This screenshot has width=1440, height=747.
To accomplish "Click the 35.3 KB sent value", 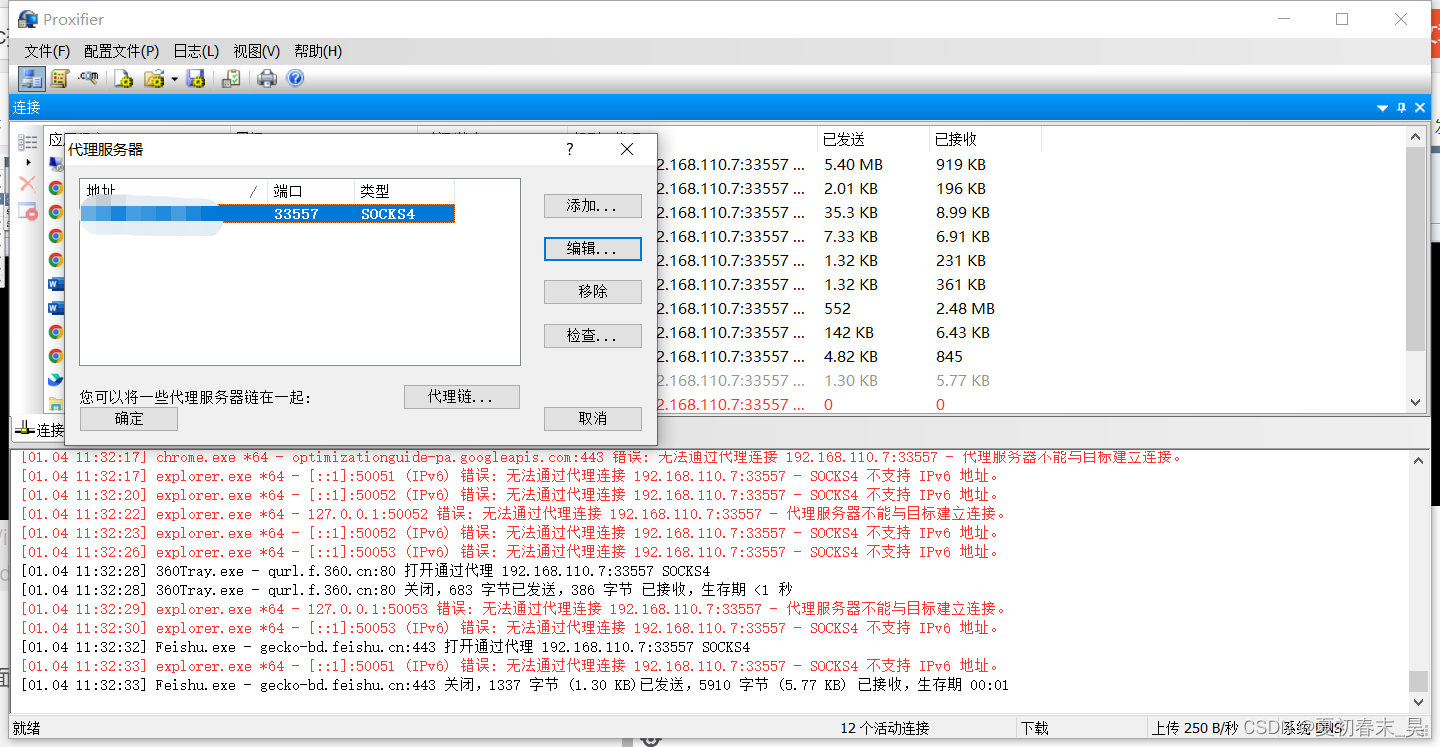I will point(850,212).
